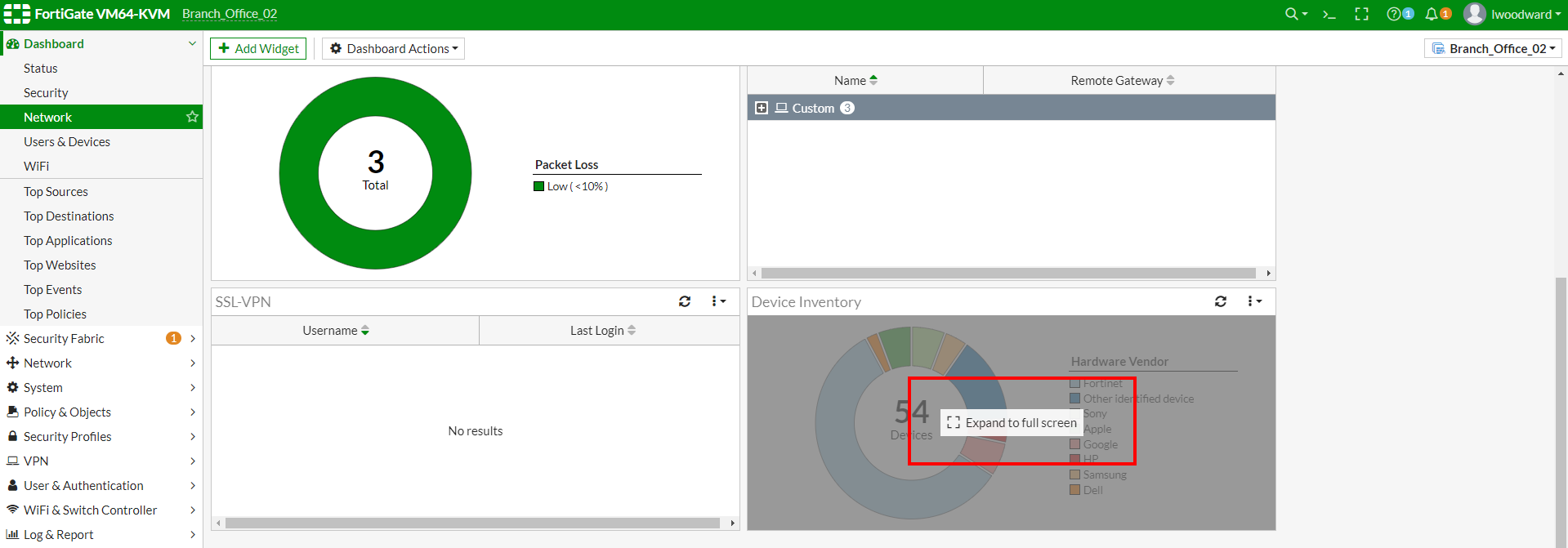Screen dimensions: 1568x548
Task: Click WiFi & Switch Controller icon
Action: click(12, 510)
